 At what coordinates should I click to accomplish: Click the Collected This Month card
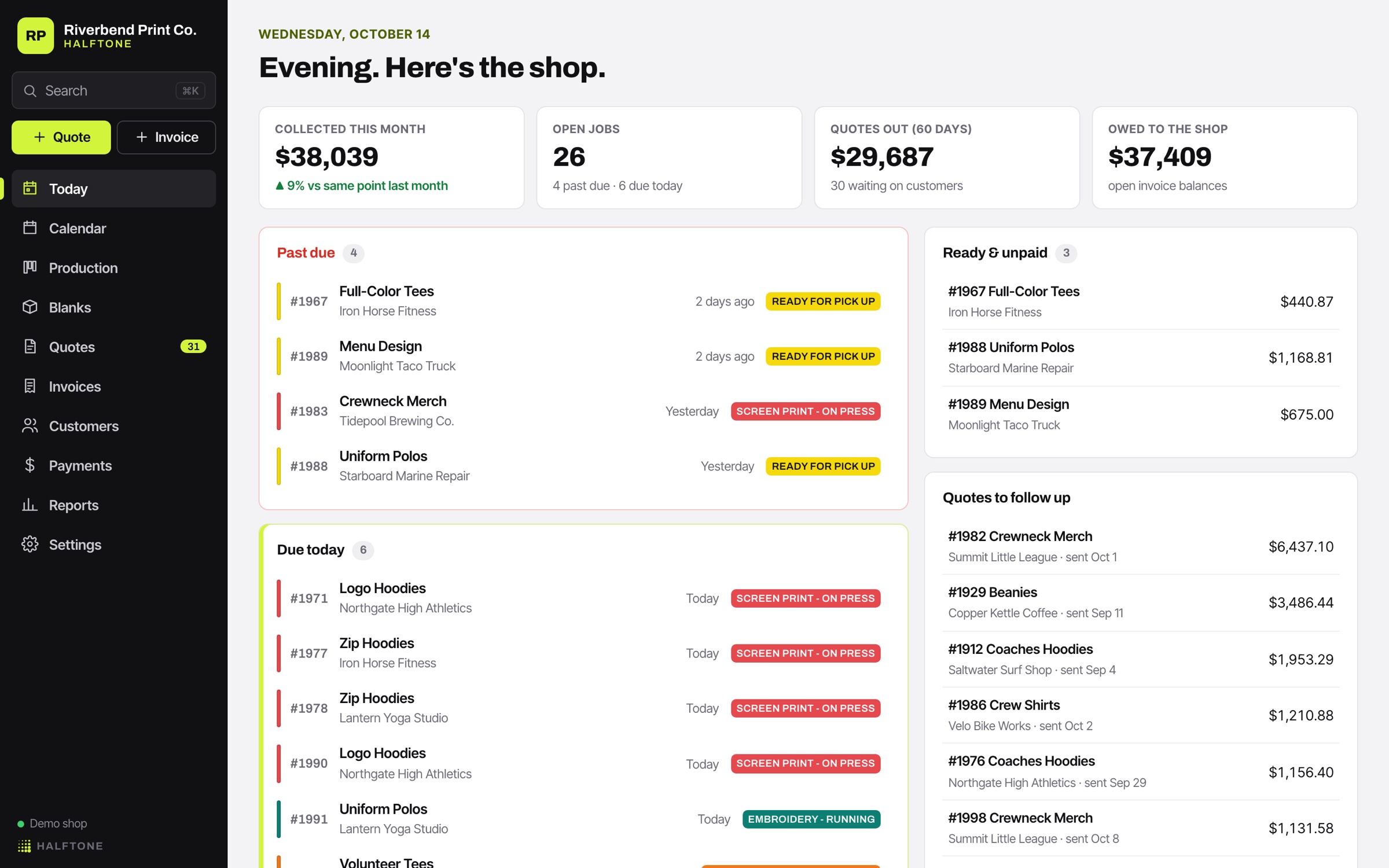[391, 157]
